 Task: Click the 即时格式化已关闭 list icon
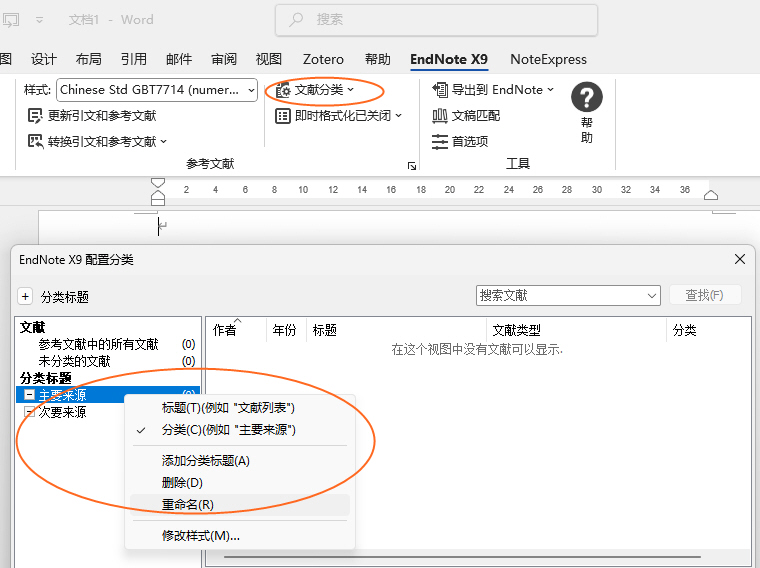point(283,116)
